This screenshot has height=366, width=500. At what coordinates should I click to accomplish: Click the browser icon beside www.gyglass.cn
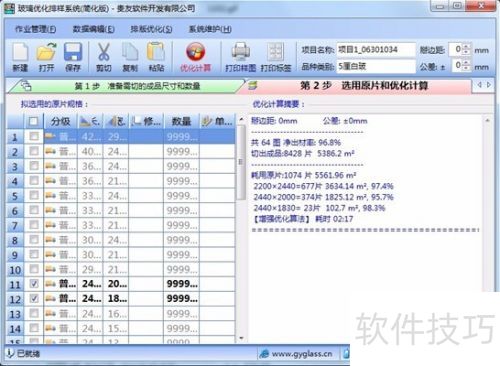pos(264,354)
